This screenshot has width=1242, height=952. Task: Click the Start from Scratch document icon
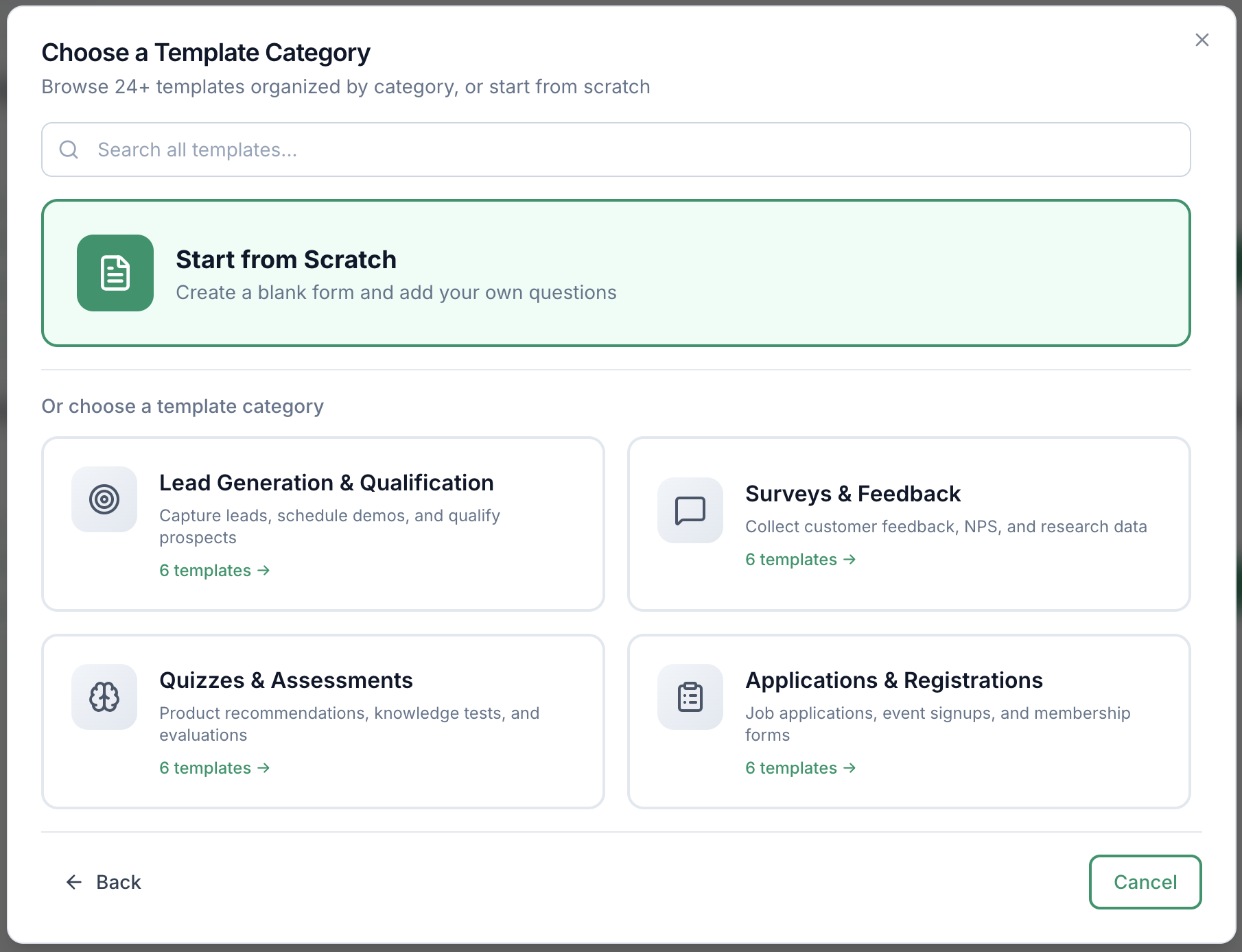pyautogui.click(x=115, y=273)
